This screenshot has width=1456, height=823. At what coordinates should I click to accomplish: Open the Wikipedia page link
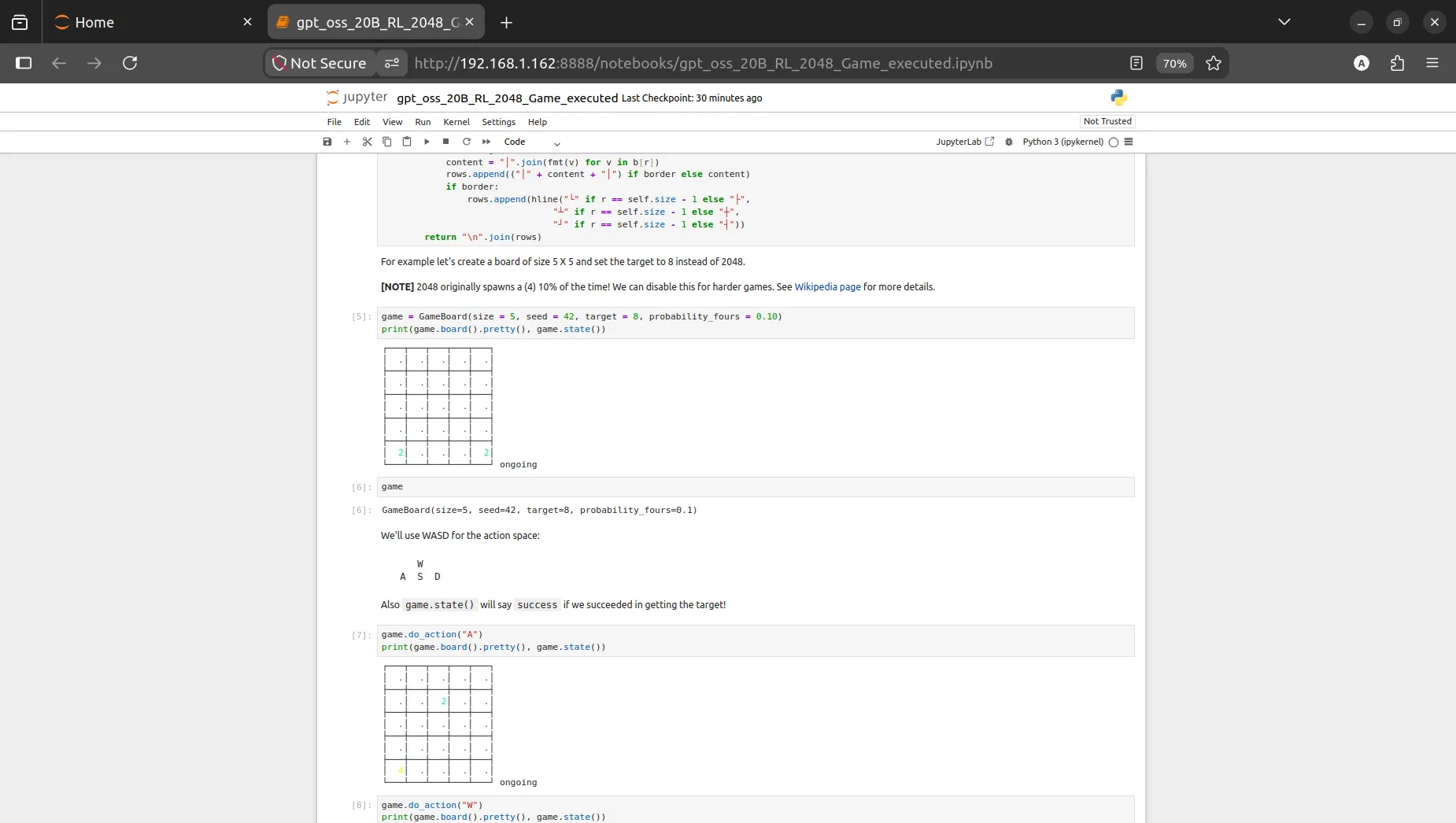pos(828,287)
